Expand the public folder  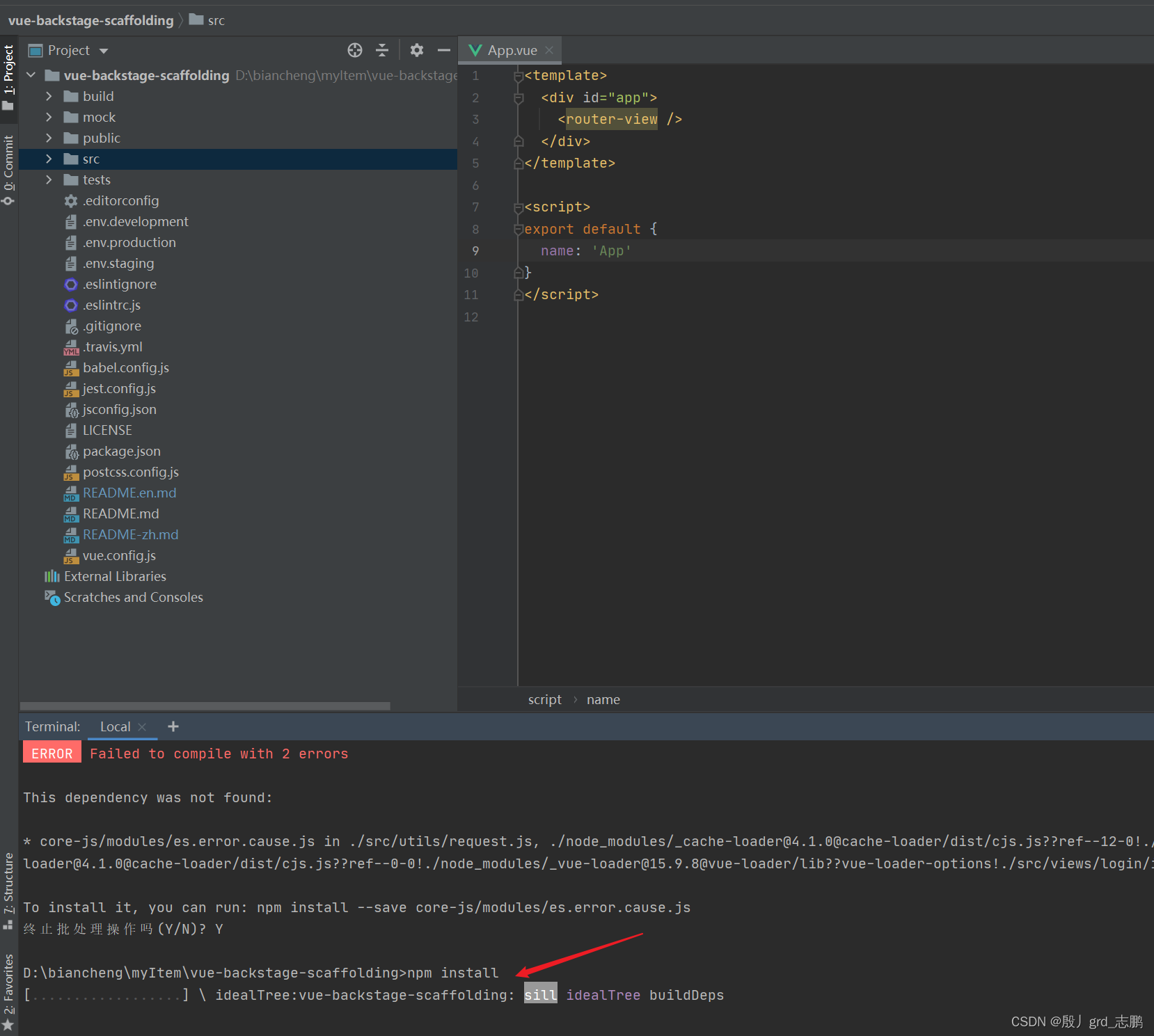(x=49, y=138)
